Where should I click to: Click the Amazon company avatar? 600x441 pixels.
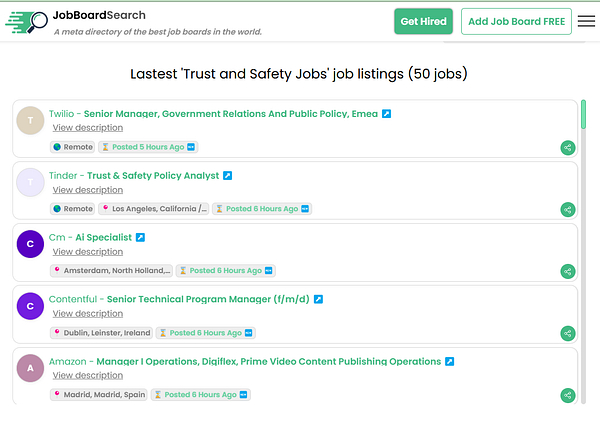tap(30, 368)
